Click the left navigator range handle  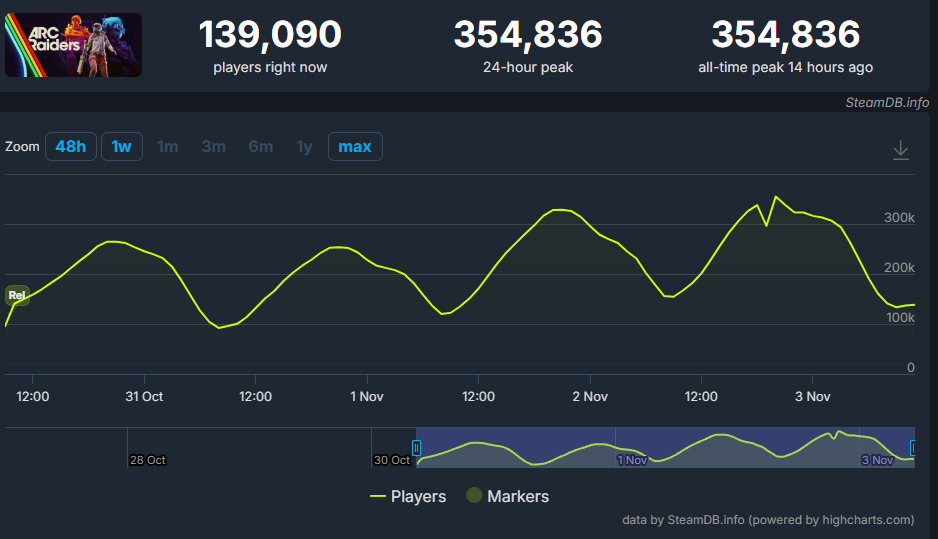[417, 447]
